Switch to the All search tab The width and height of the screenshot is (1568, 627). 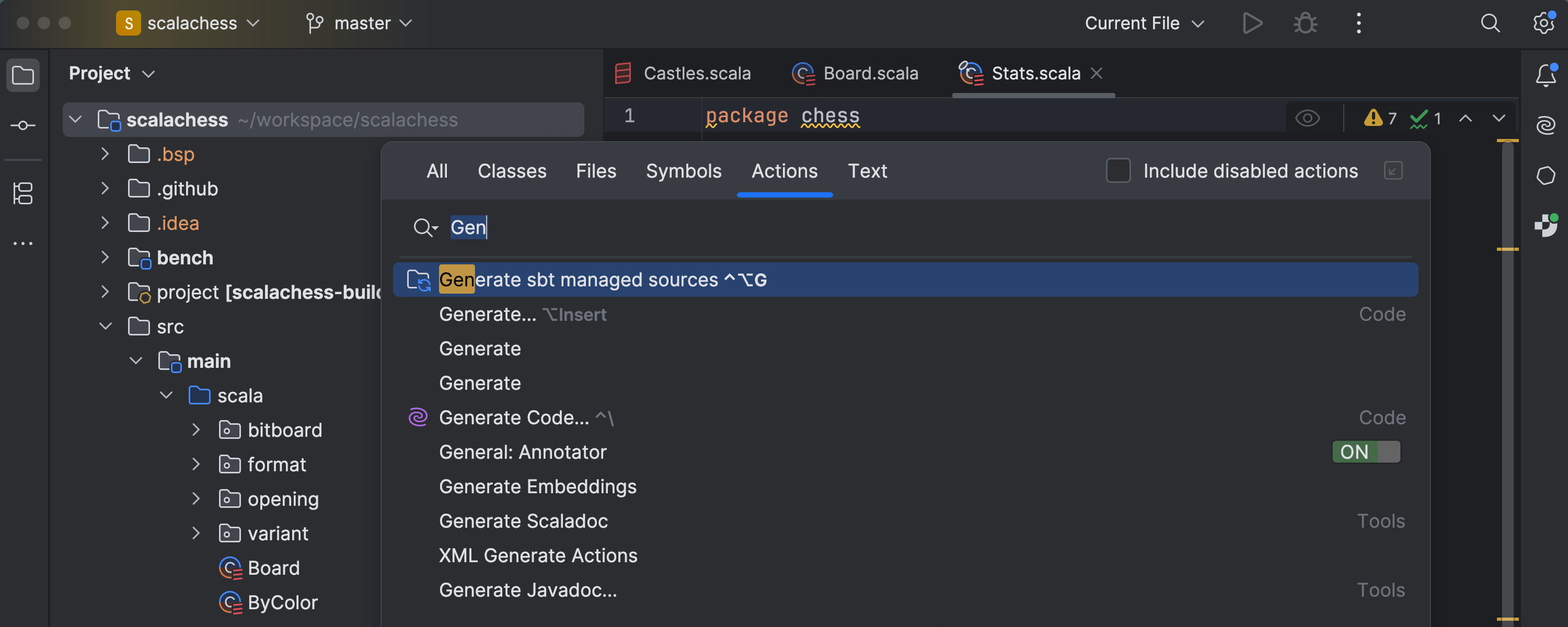[437, 171]
